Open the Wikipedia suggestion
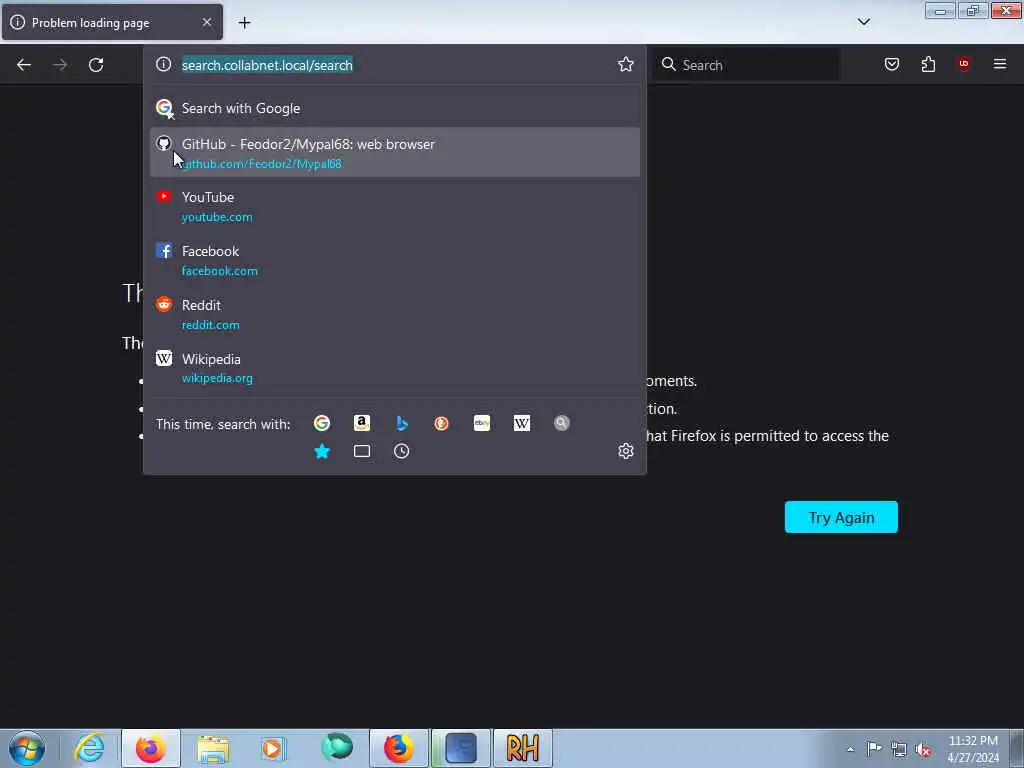Viewport: 1024px width, 768px height. pos(394,368)
